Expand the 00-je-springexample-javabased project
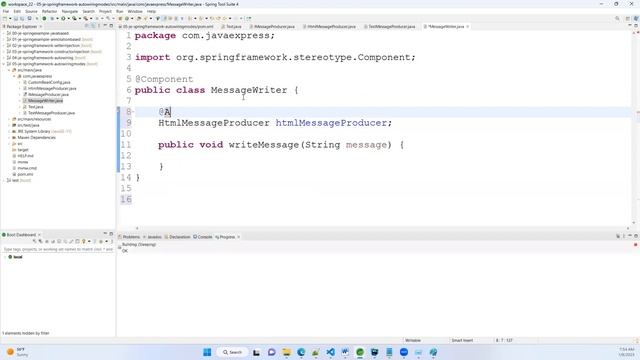Viewport: 640px width, 360px height. [4, 33]
